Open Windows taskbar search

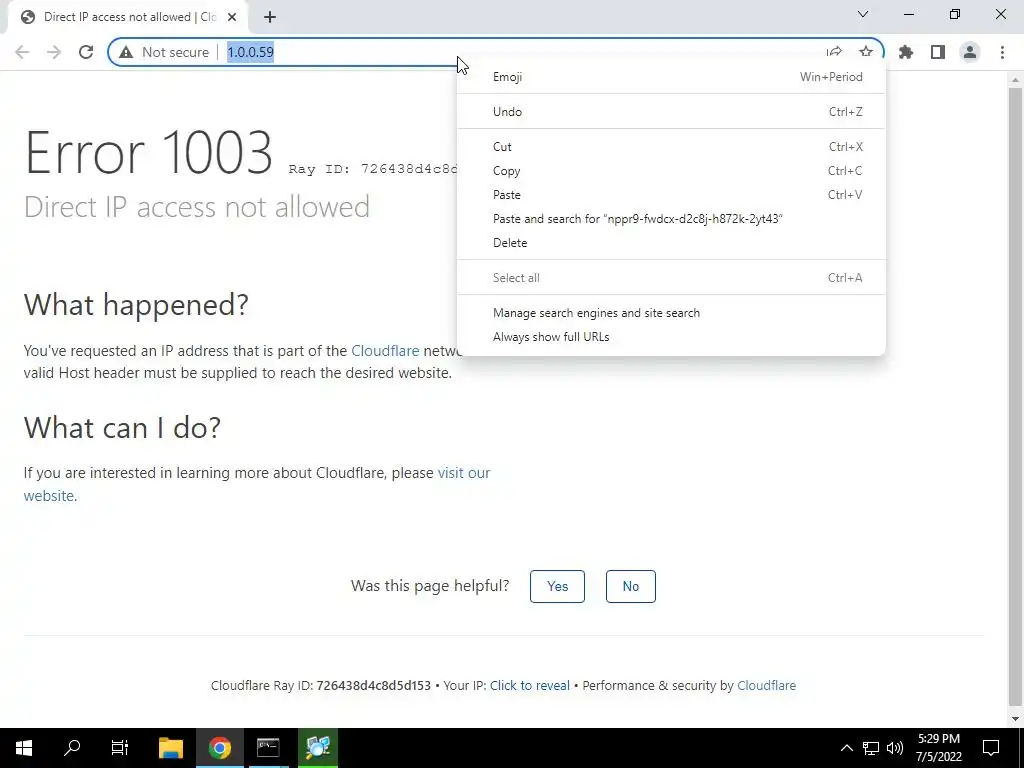pos(72,748)
